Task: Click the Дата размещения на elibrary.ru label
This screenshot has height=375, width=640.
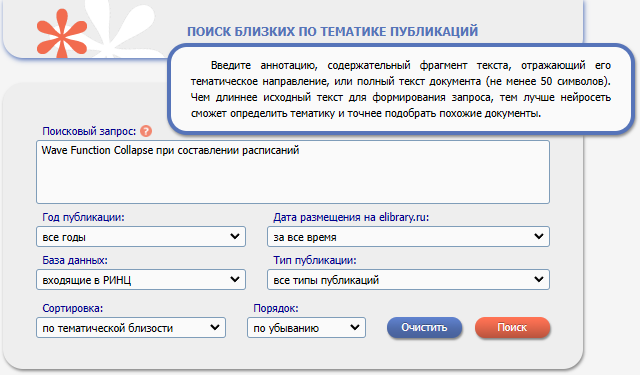Action: 351,217
